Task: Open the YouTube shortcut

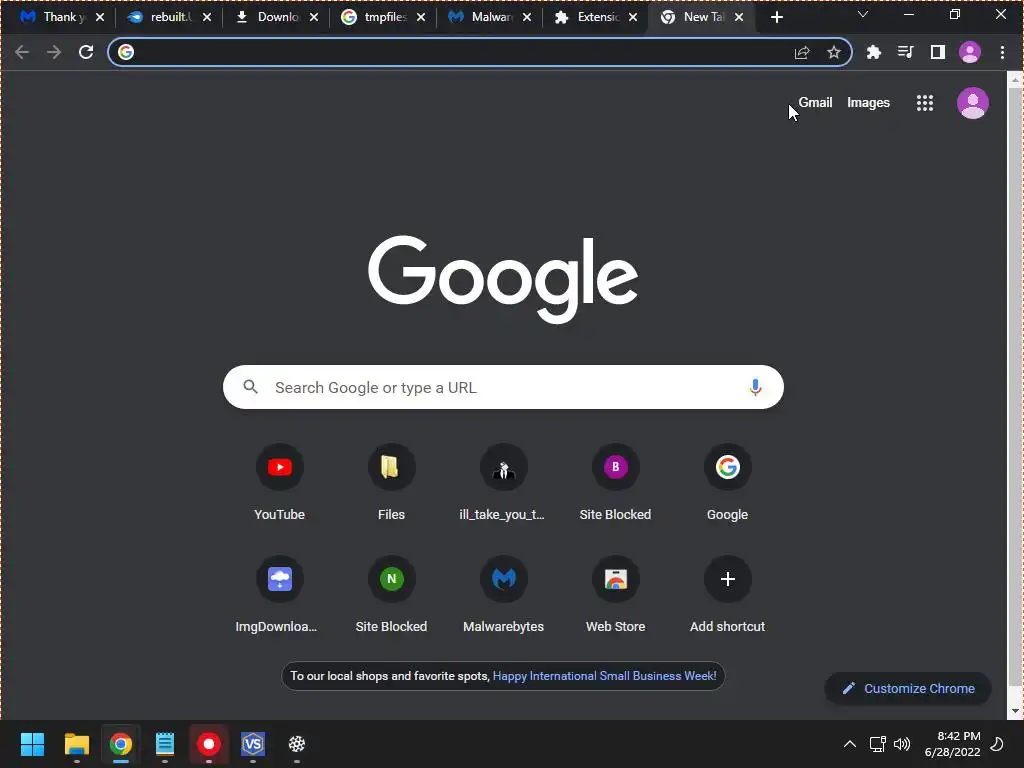Action: pyautogui.click(x=280, y=483)
